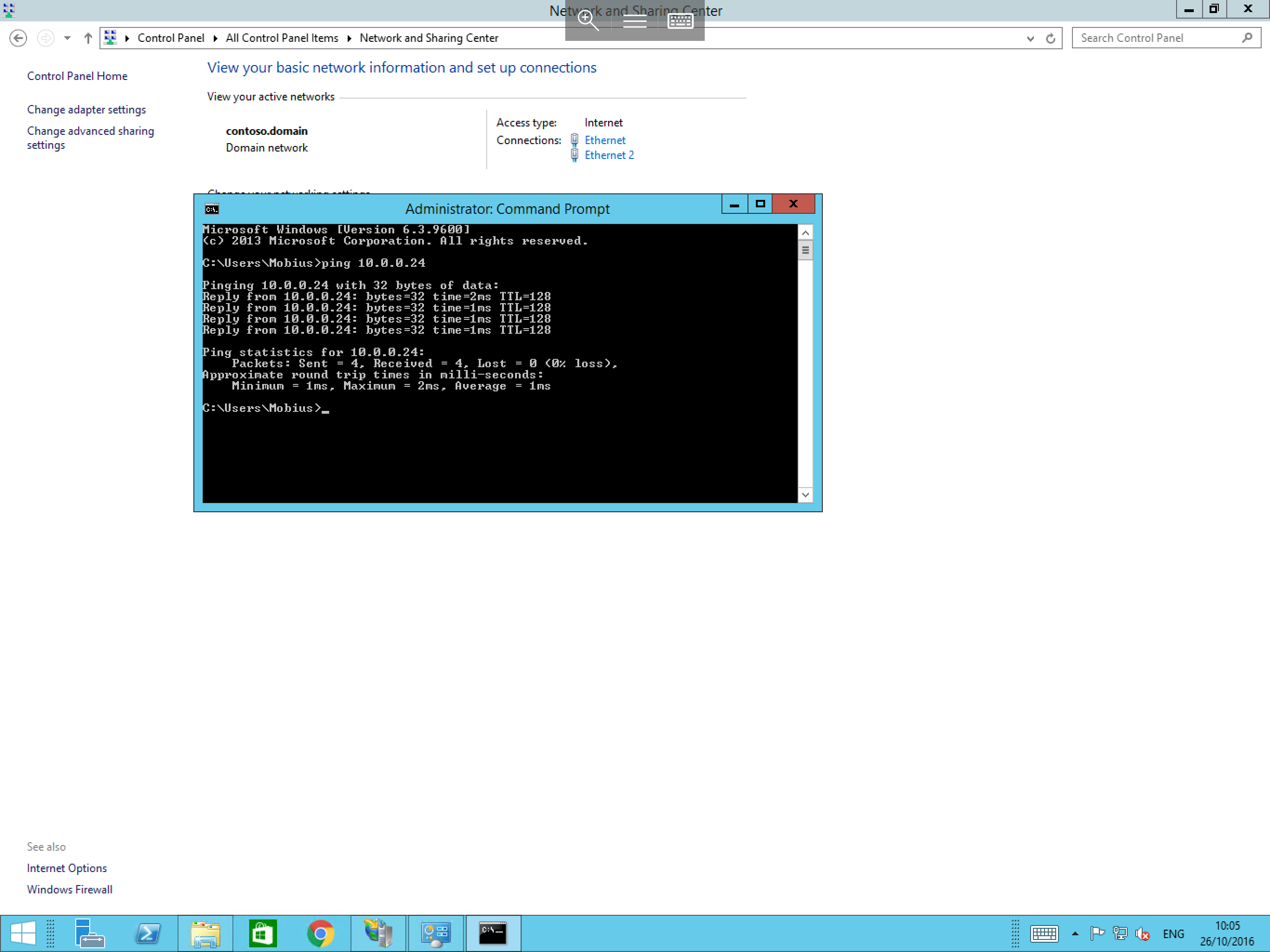Expand the recent pages navigation dropdown
The height and width of the screenshot is (952, 1270).
(x=66, y=38)
